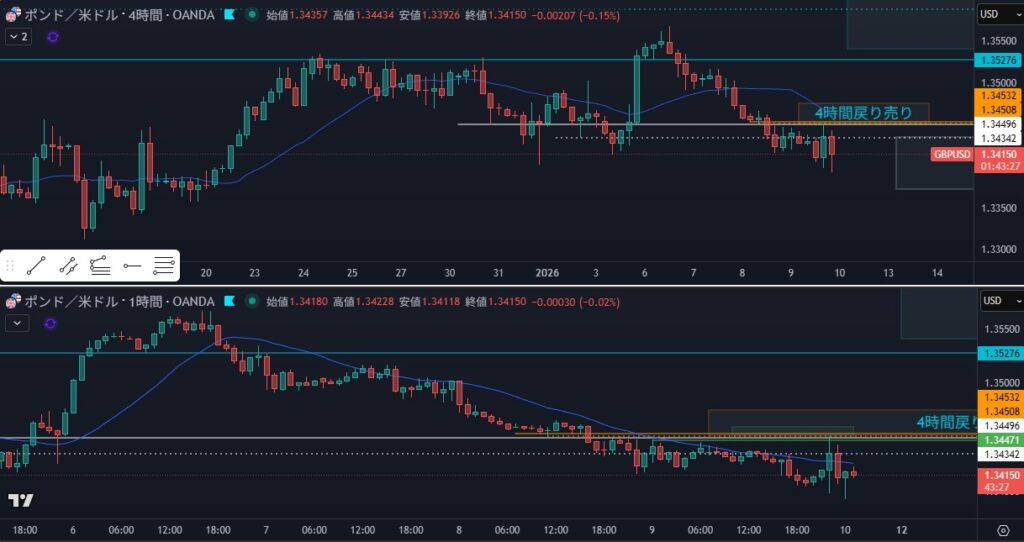Click the 4時間戻り売り annotation on upper chart

[862, 113]
